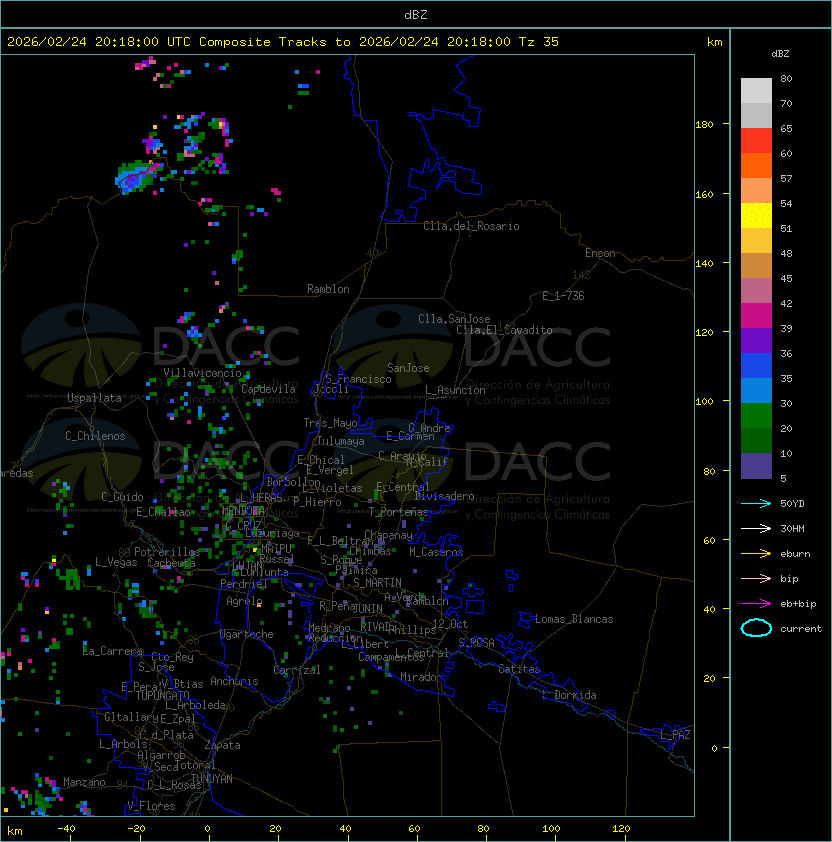Click the yellow eburn arrow icon
The width and height of the screenshot is (832, 842).
click(756, 553)
